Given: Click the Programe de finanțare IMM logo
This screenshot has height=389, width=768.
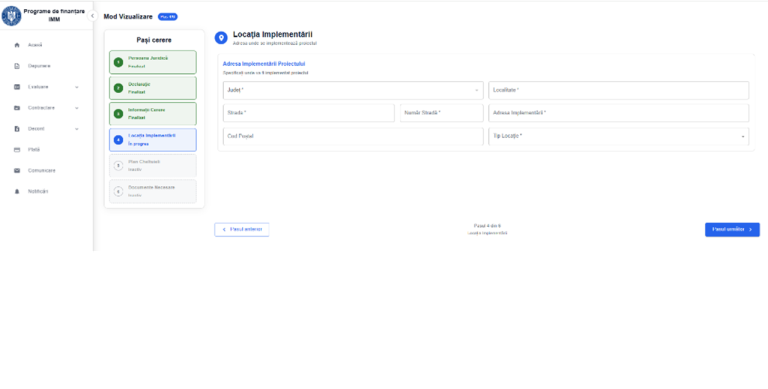Looking at the screenshot, I should (11, 16).
